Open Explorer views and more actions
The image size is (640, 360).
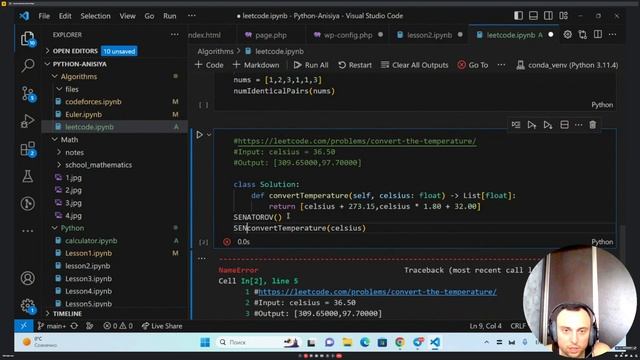point(175,35)
